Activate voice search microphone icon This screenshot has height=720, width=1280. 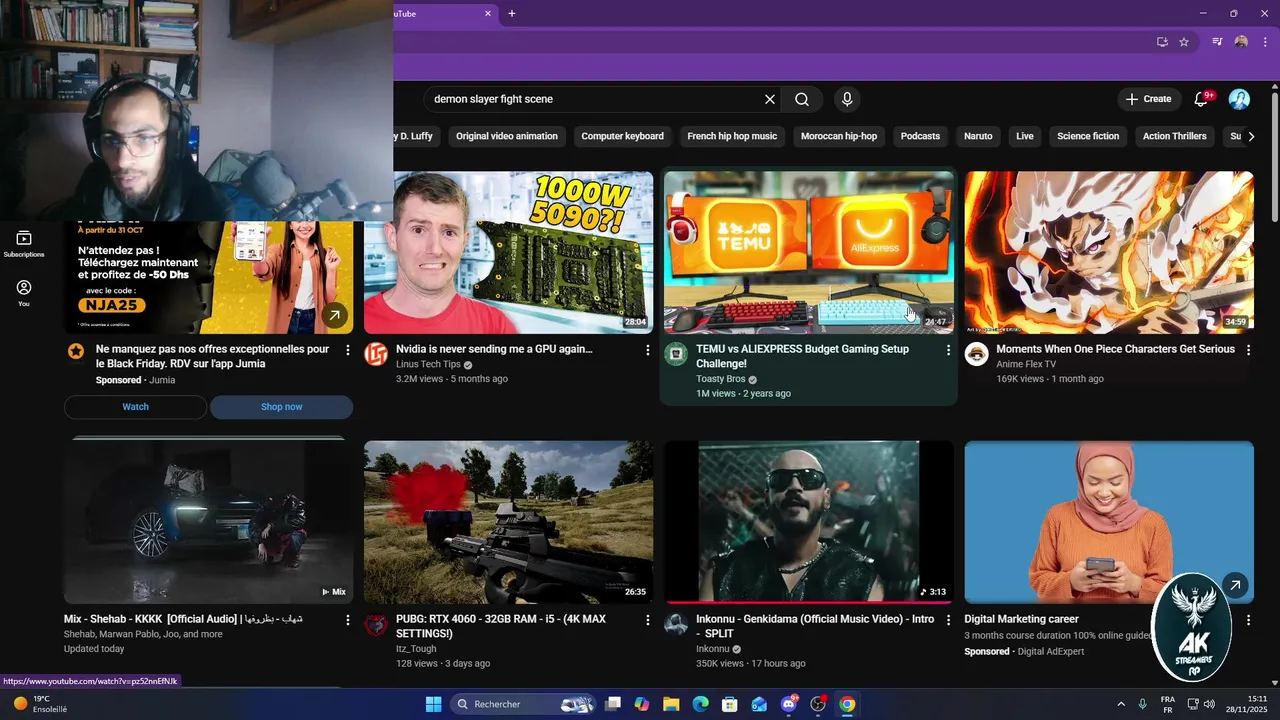pyautogui.click(x=847, y=99)
